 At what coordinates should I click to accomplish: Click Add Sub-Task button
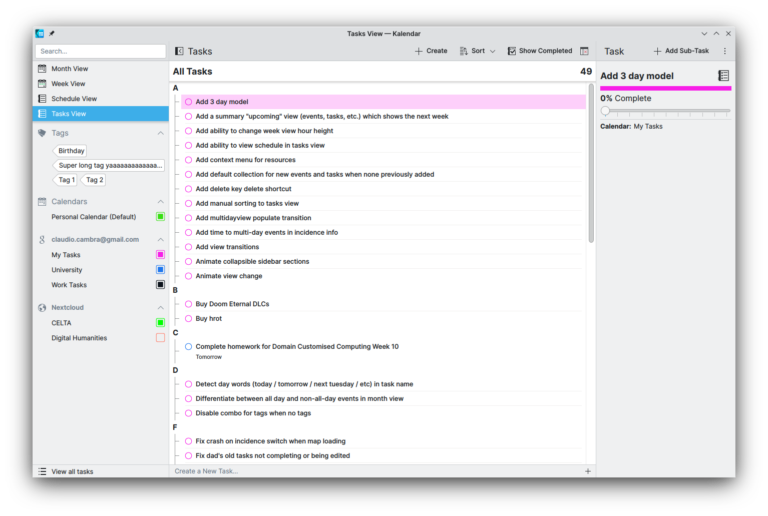680,51
